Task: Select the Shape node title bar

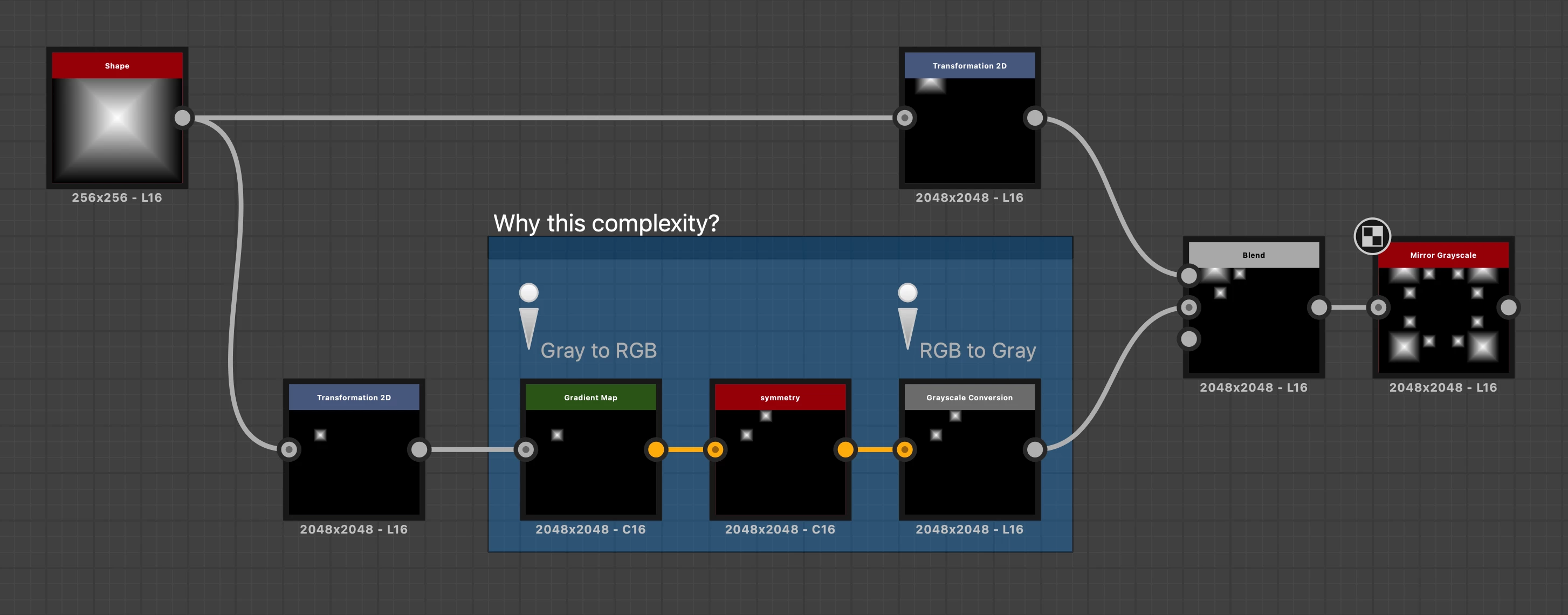Action: pyautogui.click(x=117, y=66)
